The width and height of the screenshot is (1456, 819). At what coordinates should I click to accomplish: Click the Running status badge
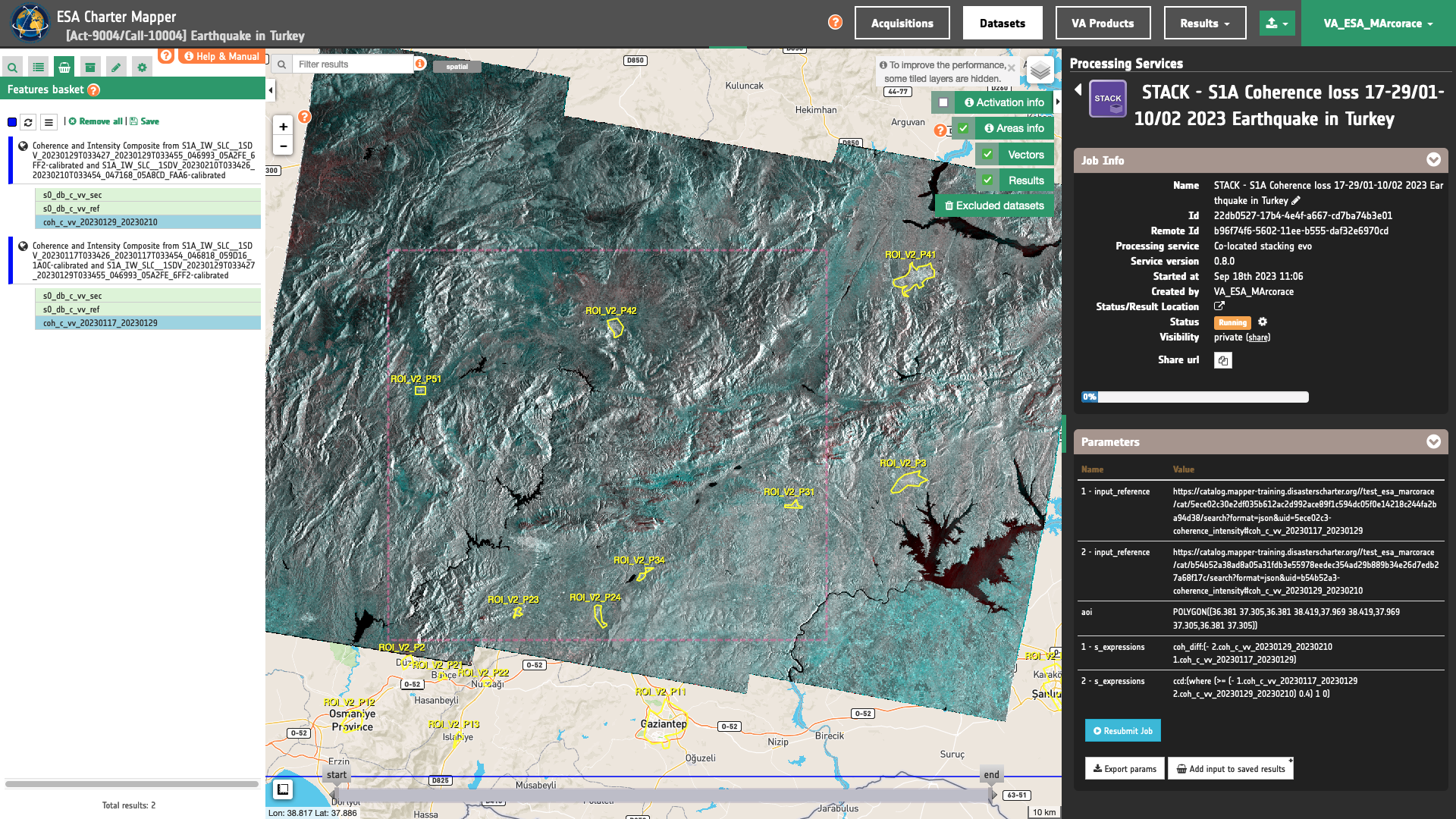point(1232,322)
